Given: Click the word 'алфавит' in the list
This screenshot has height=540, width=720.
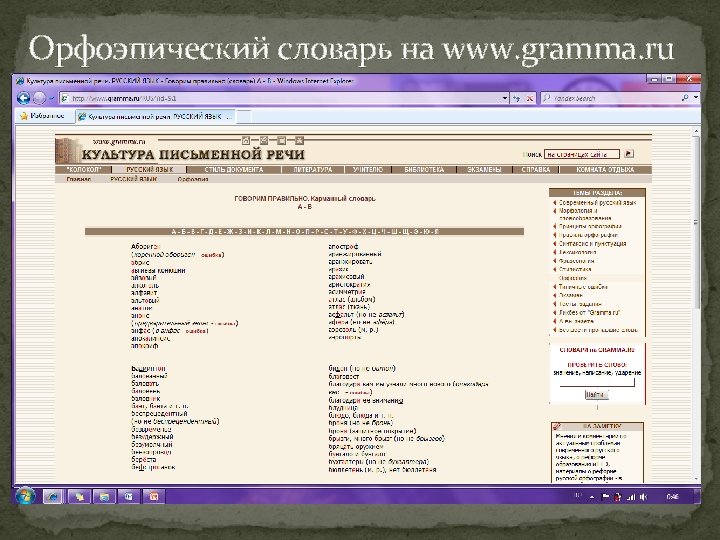Looking at the screenshot, I should click(144, 292).
